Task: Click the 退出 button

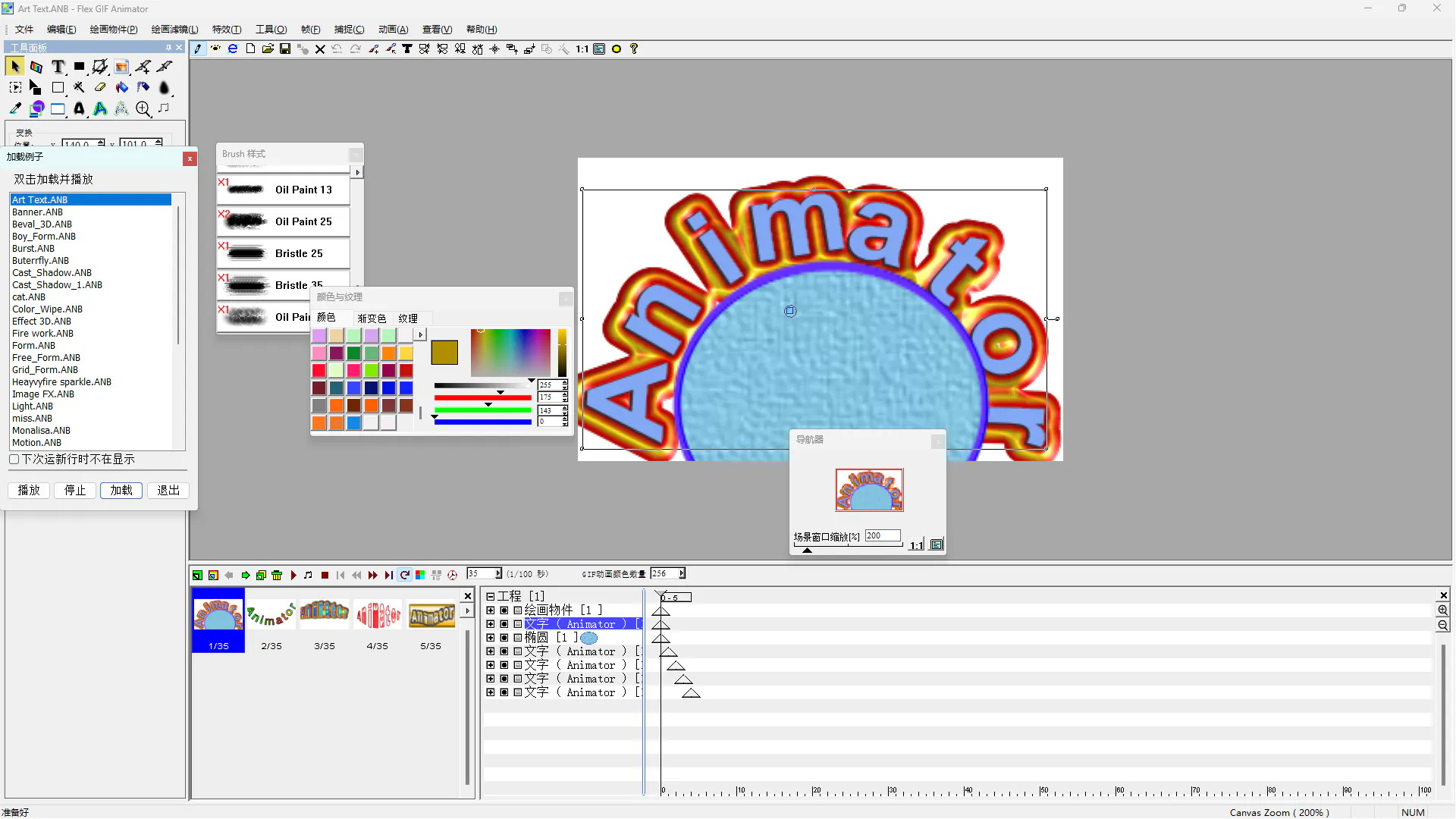Action: (x=168, y=491)
